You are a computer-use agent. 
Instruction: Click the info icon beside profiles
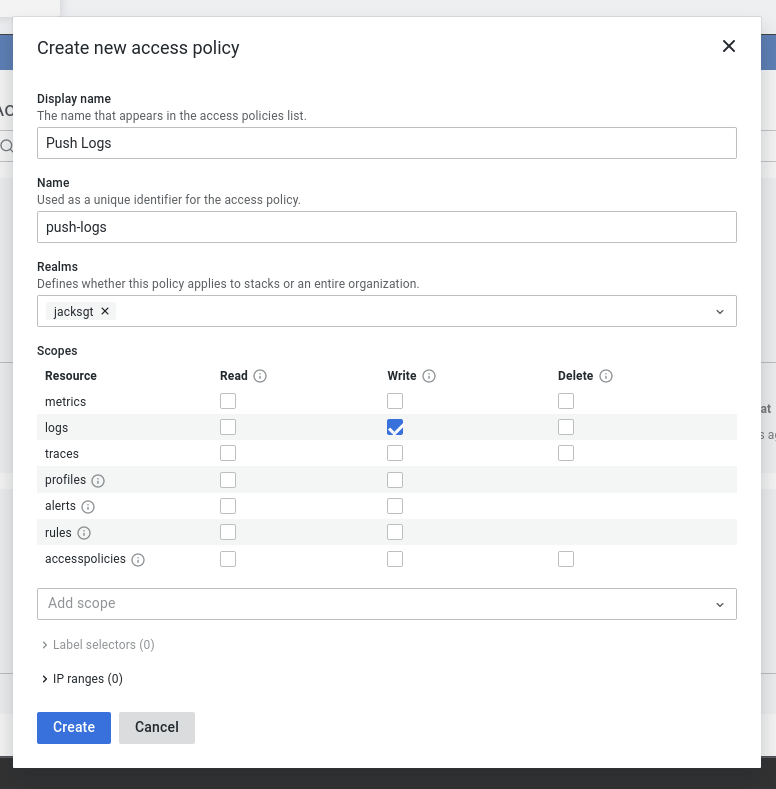(x=98, y=481)
